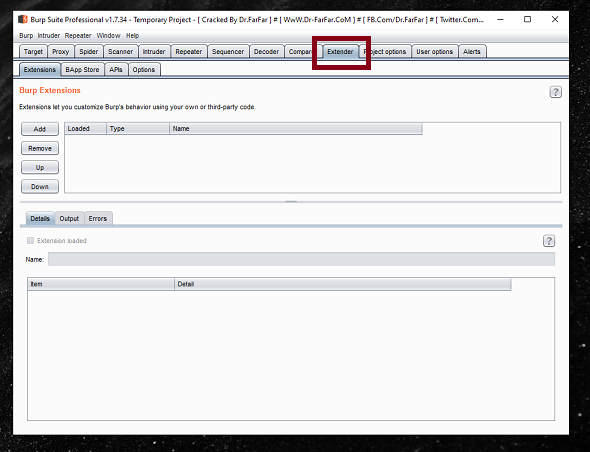Open help icon beside Extension loaded

click(549, 241)
